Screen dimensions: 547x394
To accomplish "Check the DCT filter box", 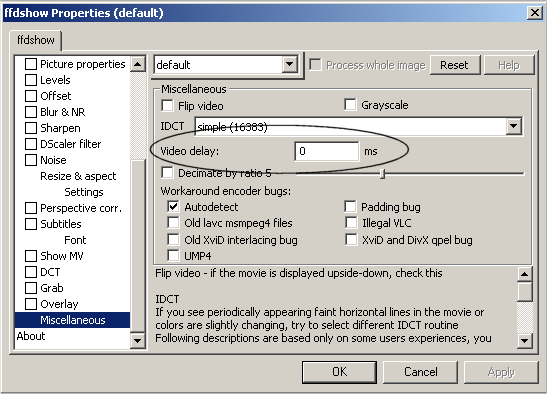I will tap(31, 272).
